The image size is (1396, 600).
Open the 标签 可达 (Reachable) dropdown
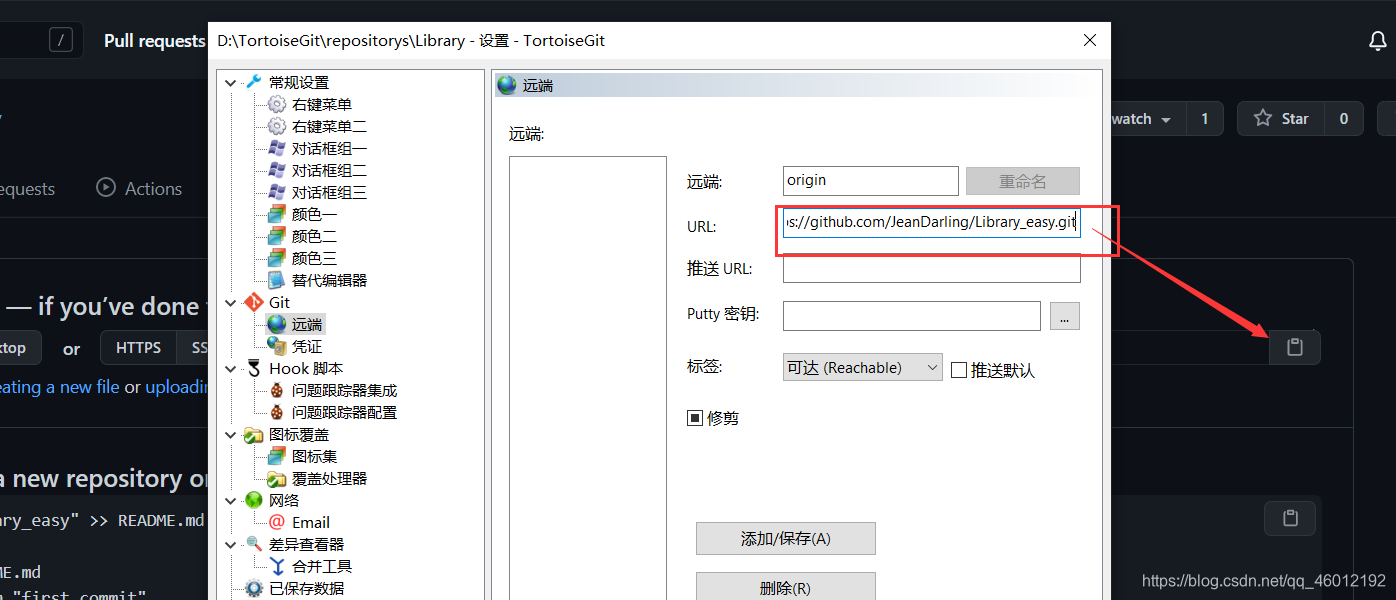click(862, 368)
